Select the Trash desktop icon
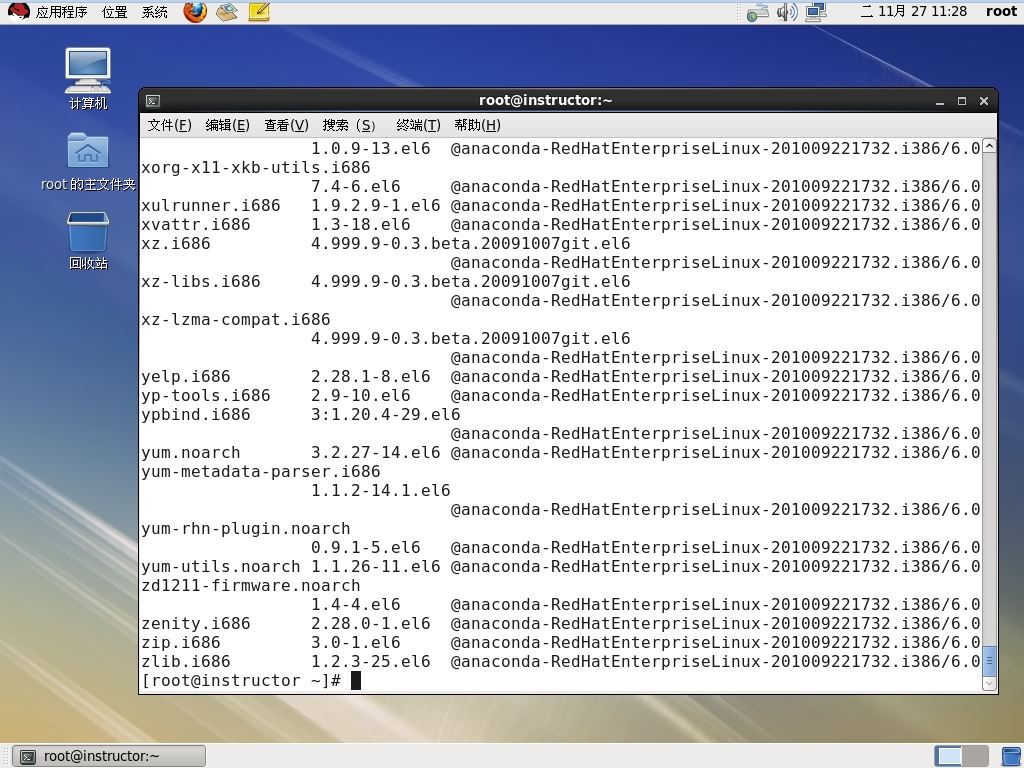This screenshot has width=1024, height=768. (x=88, y=241)
